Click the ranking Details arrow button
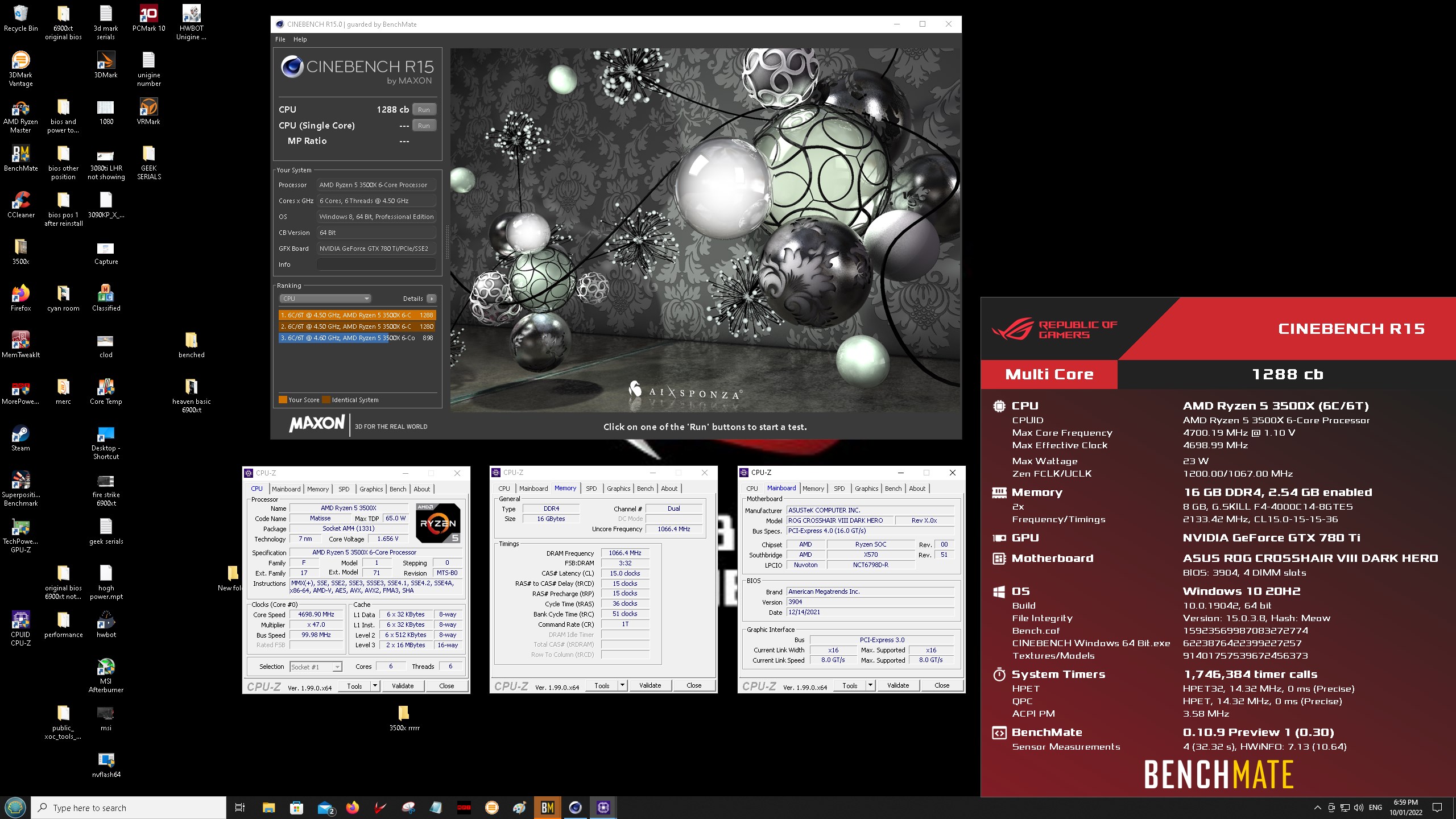 pos(432,299)
